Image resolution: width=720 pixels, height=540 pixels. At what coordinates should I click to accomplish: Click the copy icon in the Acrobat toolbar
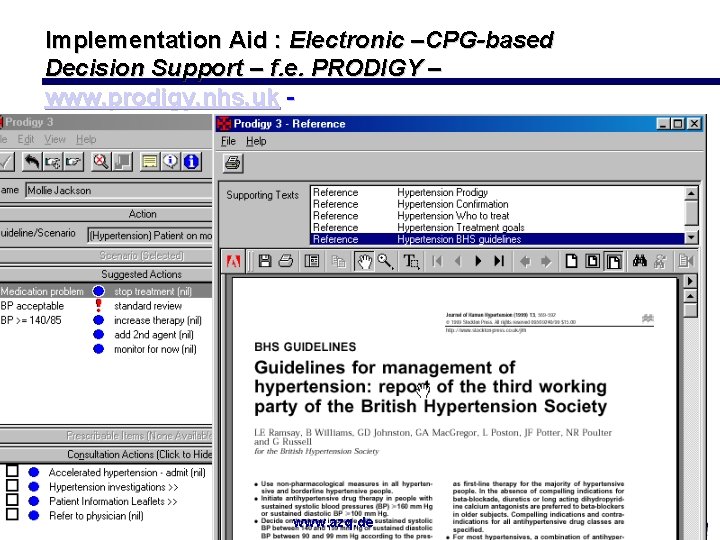point(338,261)
